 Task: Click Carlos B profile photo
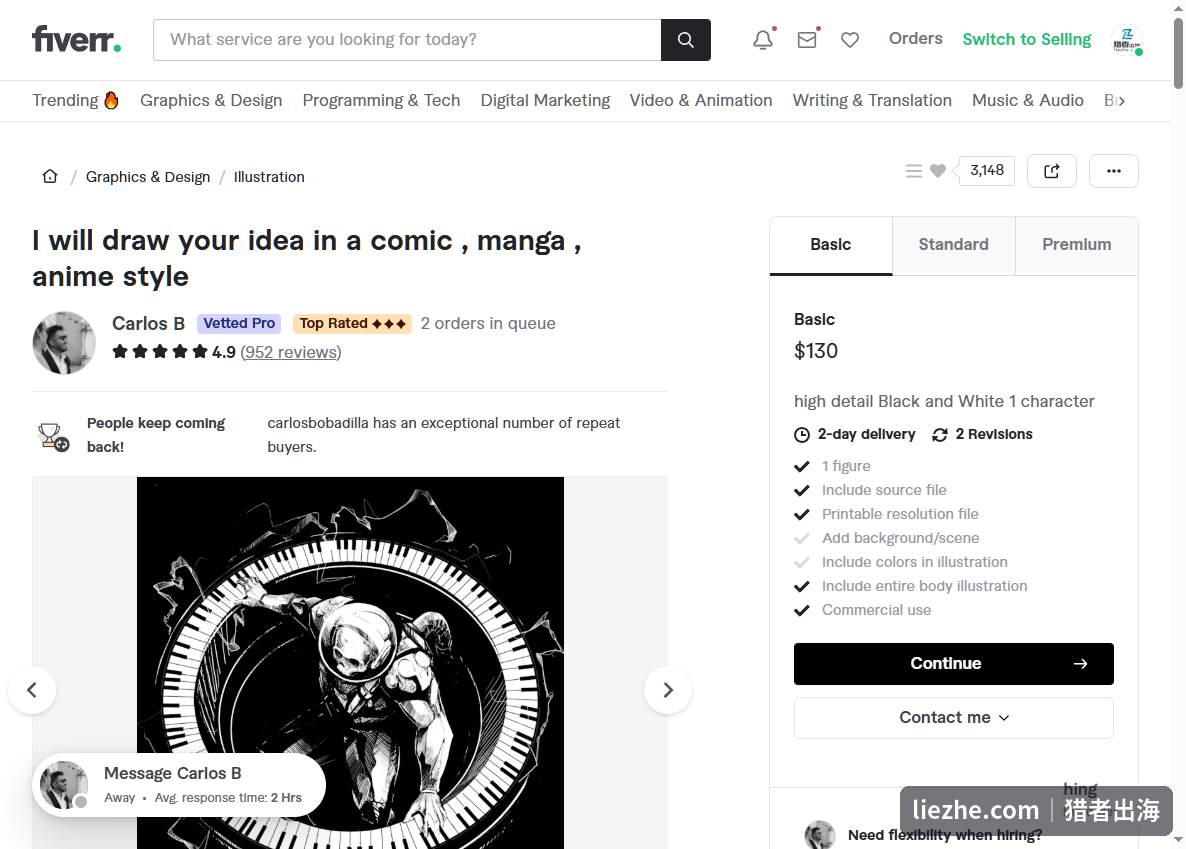point(64,343)
